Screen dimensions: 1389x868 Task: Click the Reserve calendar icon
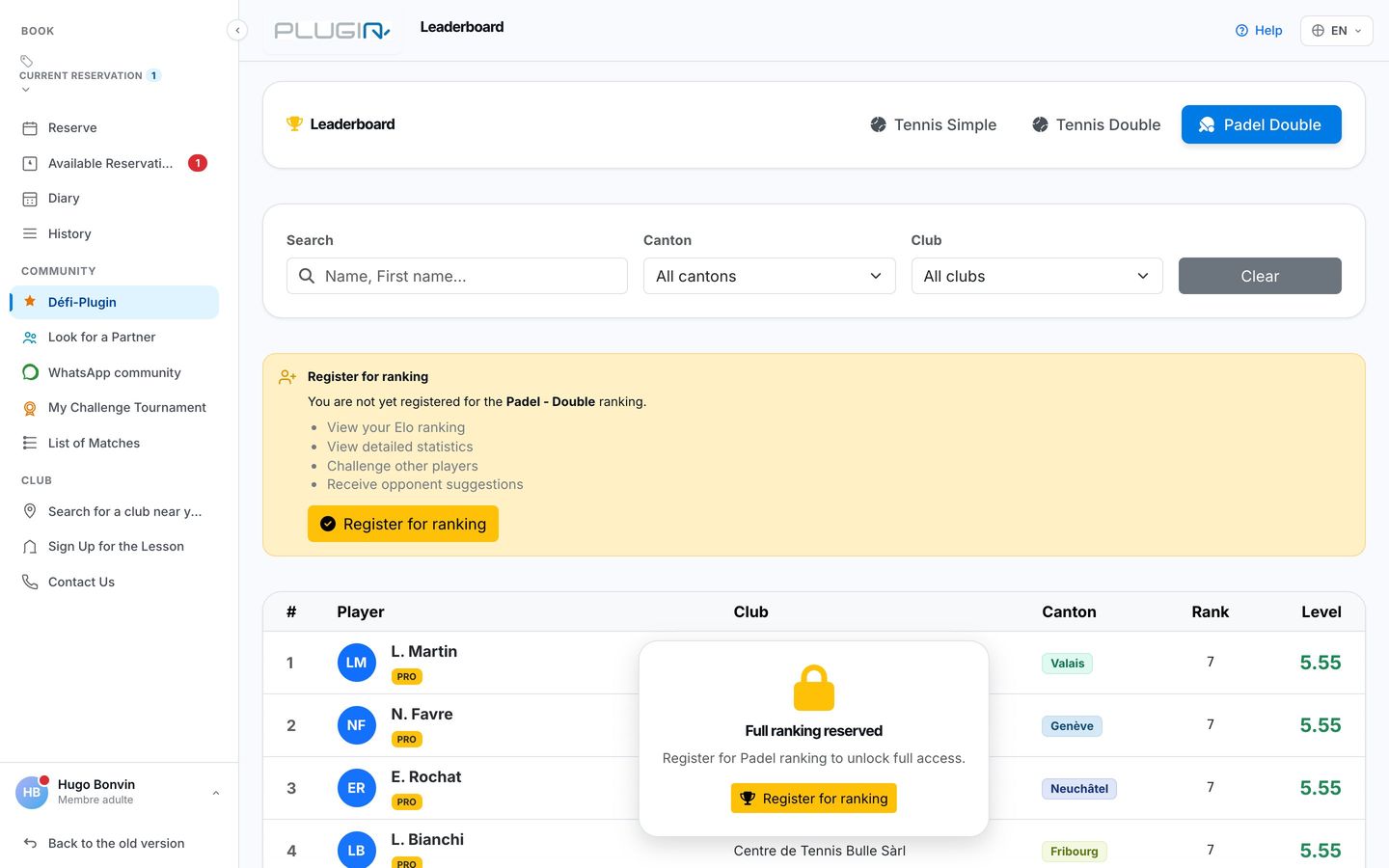(x=30, y=128)
